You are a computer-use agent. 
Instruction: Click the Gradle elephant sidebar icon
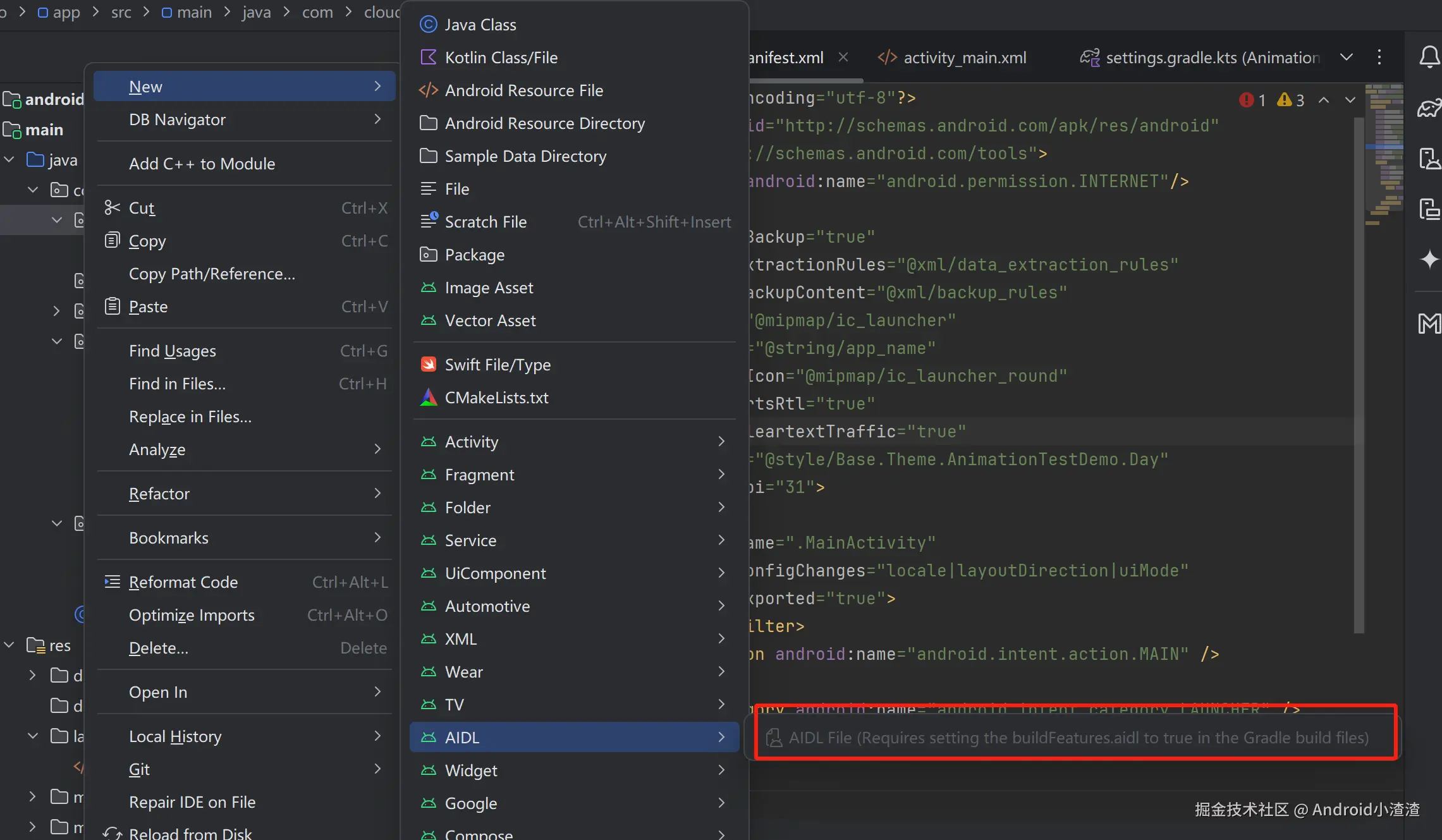pyautogui.click(x=1429, y=108)
